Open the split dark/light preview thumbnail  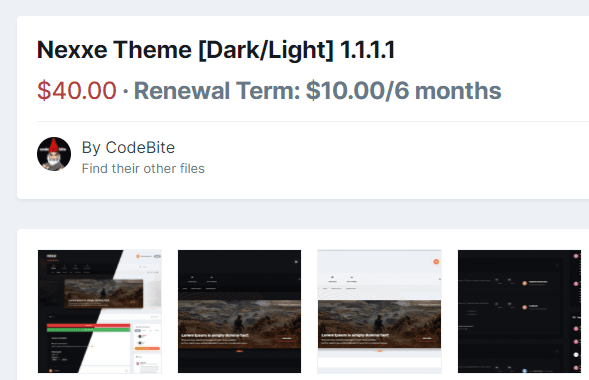pyautogui.click(x=100, y=311)
